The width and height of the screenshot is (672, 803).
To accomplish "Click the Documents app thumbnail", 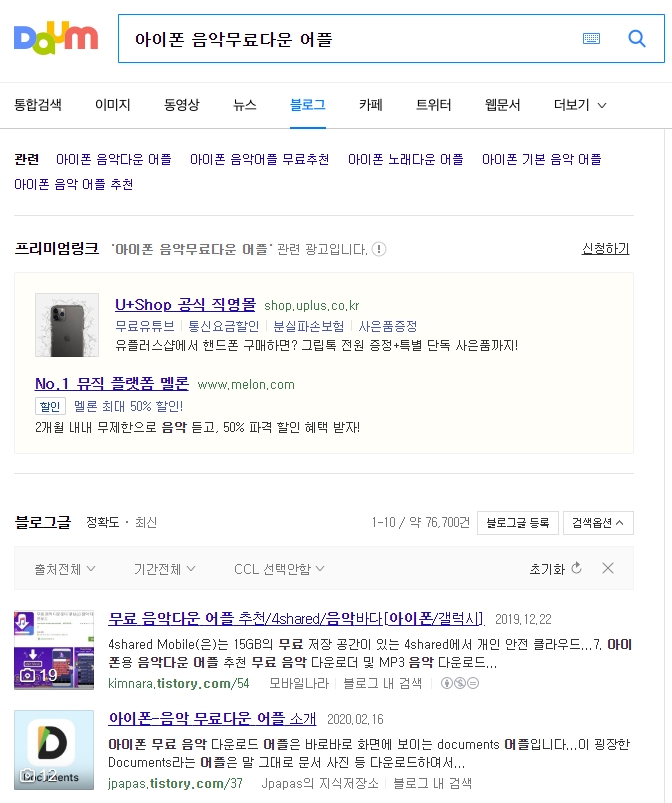I will (x=54, y=750).
